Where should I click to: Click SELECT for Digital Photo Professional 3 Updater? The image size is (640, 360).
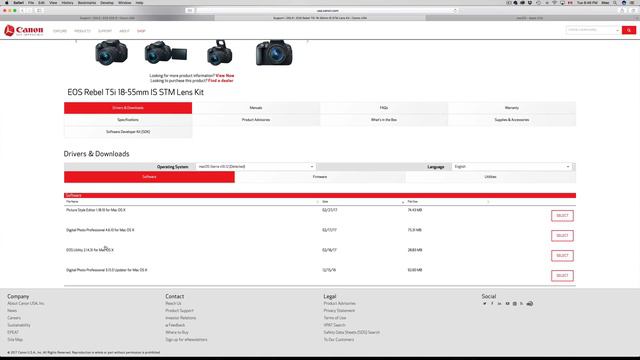[x=562, y=276]
